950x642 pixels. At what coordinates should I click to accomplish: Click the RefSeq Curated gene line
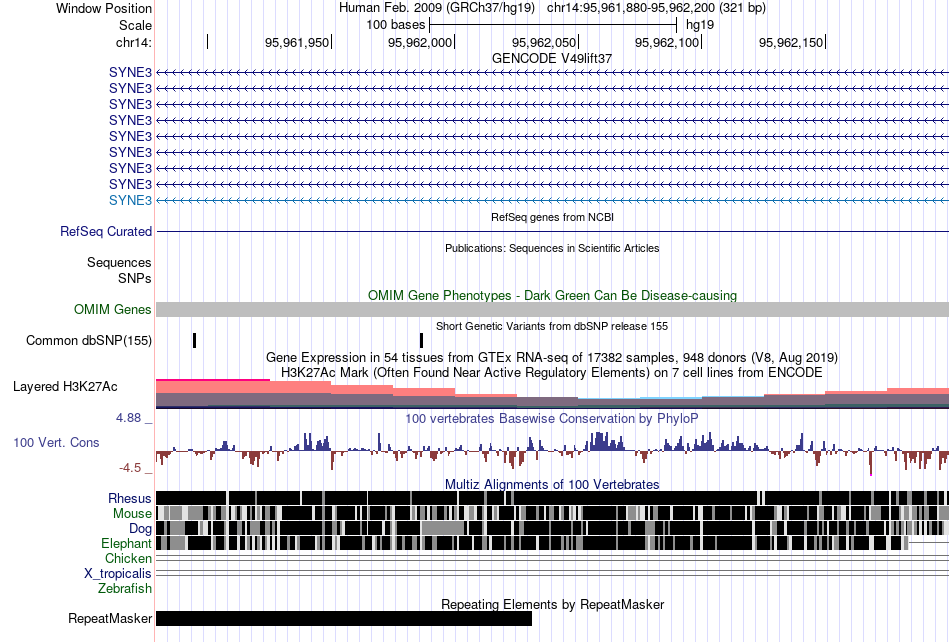[553, 231]
